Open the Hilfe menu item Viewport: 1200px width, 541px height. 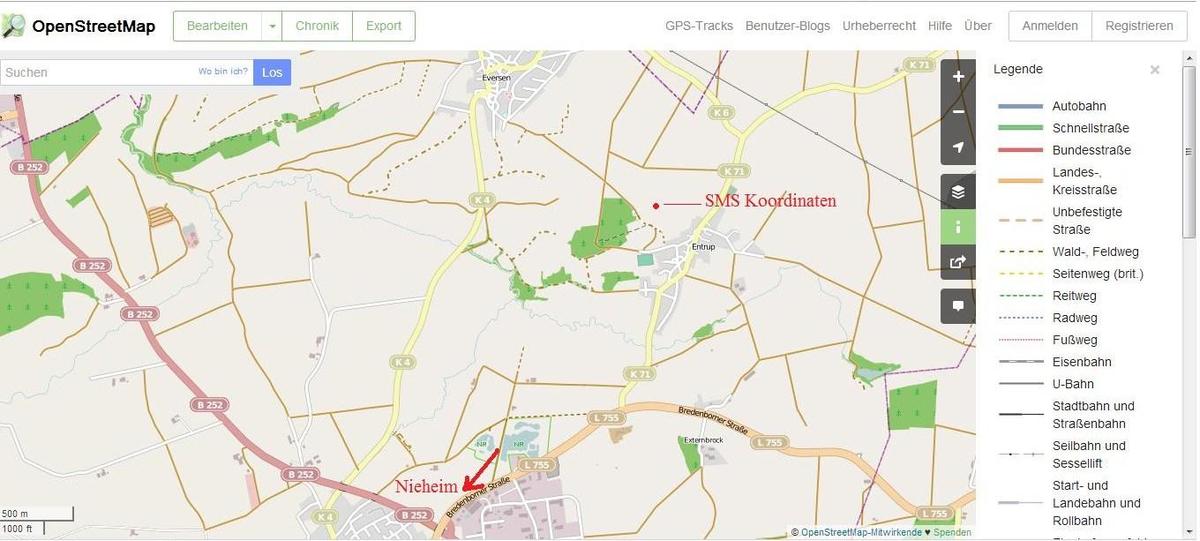(940, 26)
